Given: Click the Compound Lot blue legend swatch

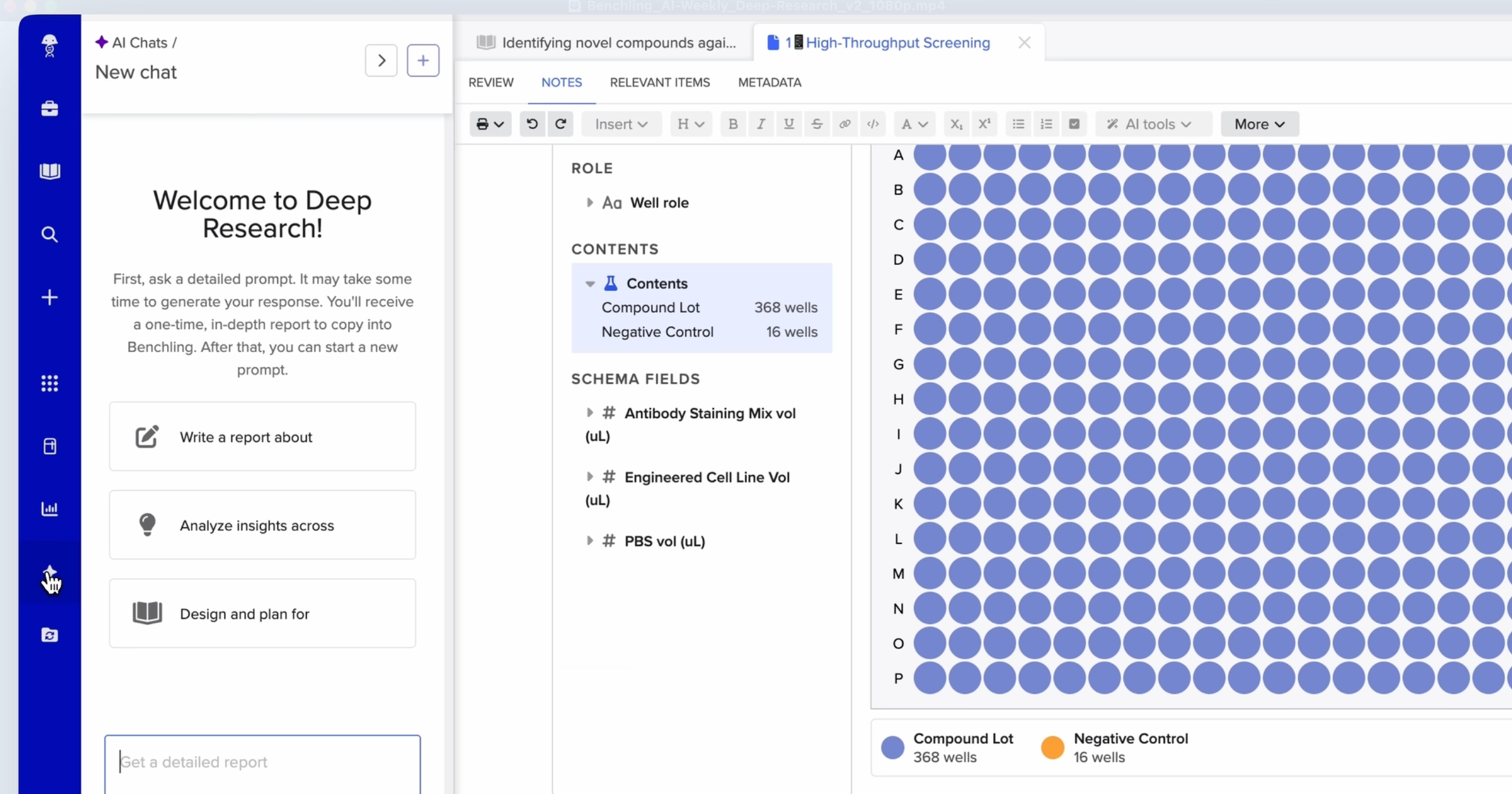Looking at the screenshot, I should pyautogui.click(x=892, y=747).
